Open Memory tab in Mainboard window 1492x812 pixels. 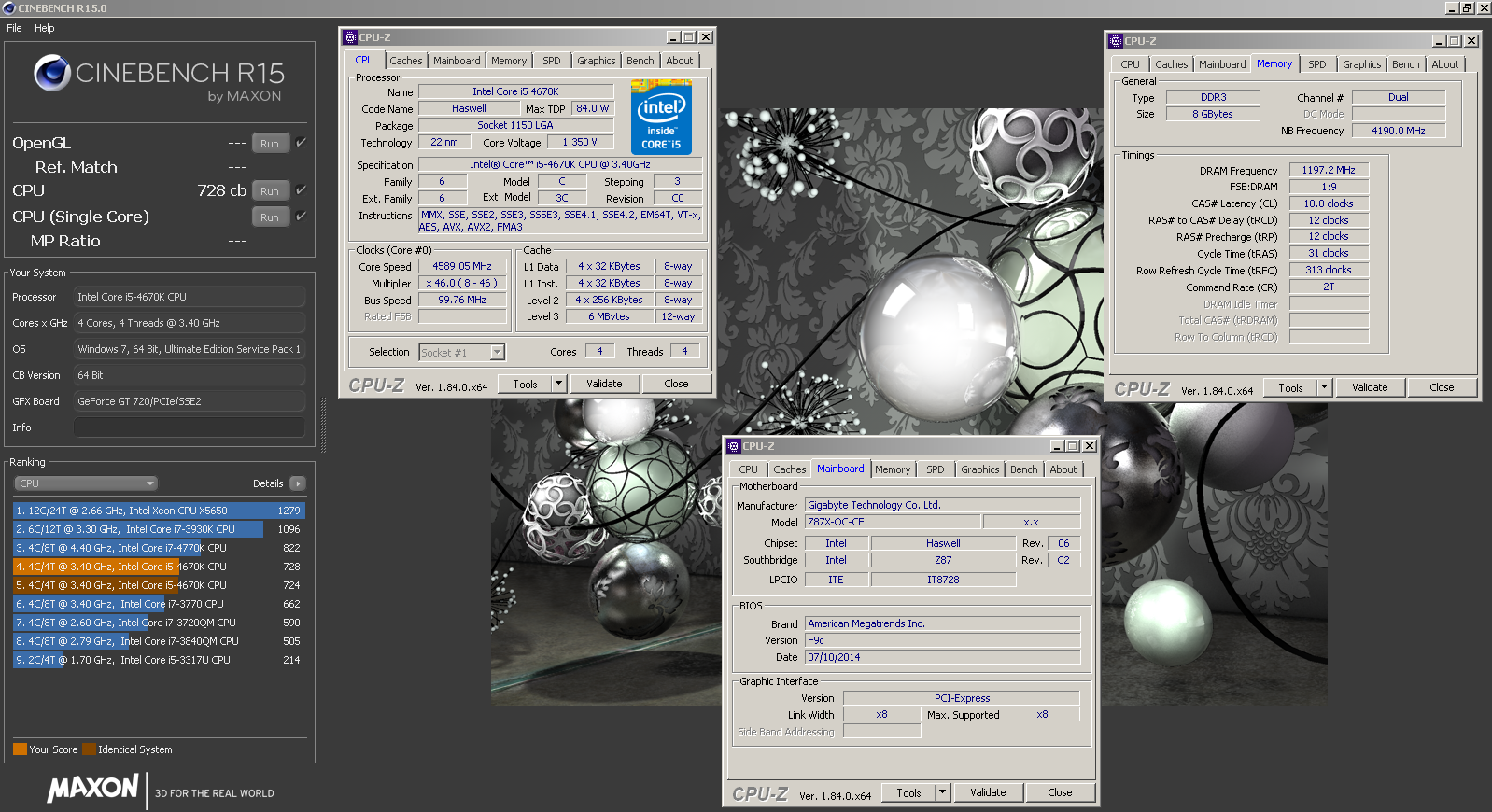pyautogui.click(x=893, y=469)
